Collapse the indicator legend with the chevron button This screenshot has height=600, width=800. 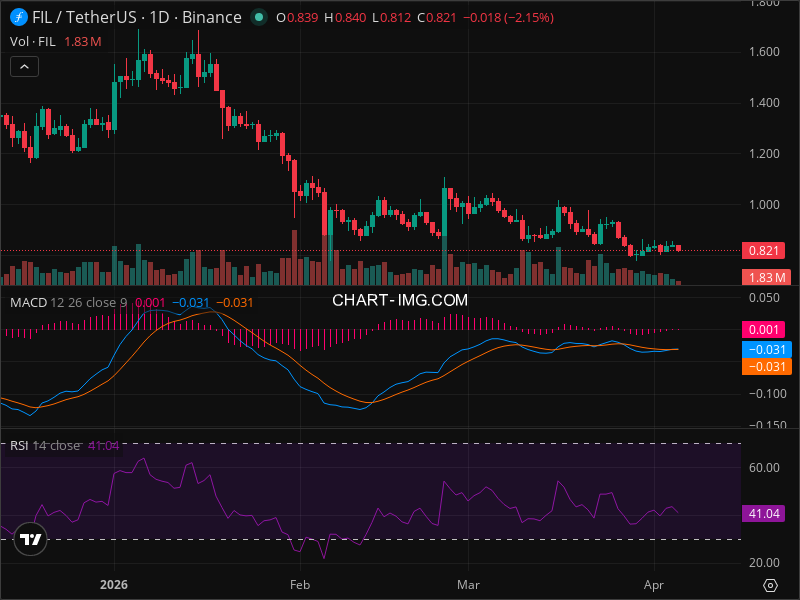[24, 67]
